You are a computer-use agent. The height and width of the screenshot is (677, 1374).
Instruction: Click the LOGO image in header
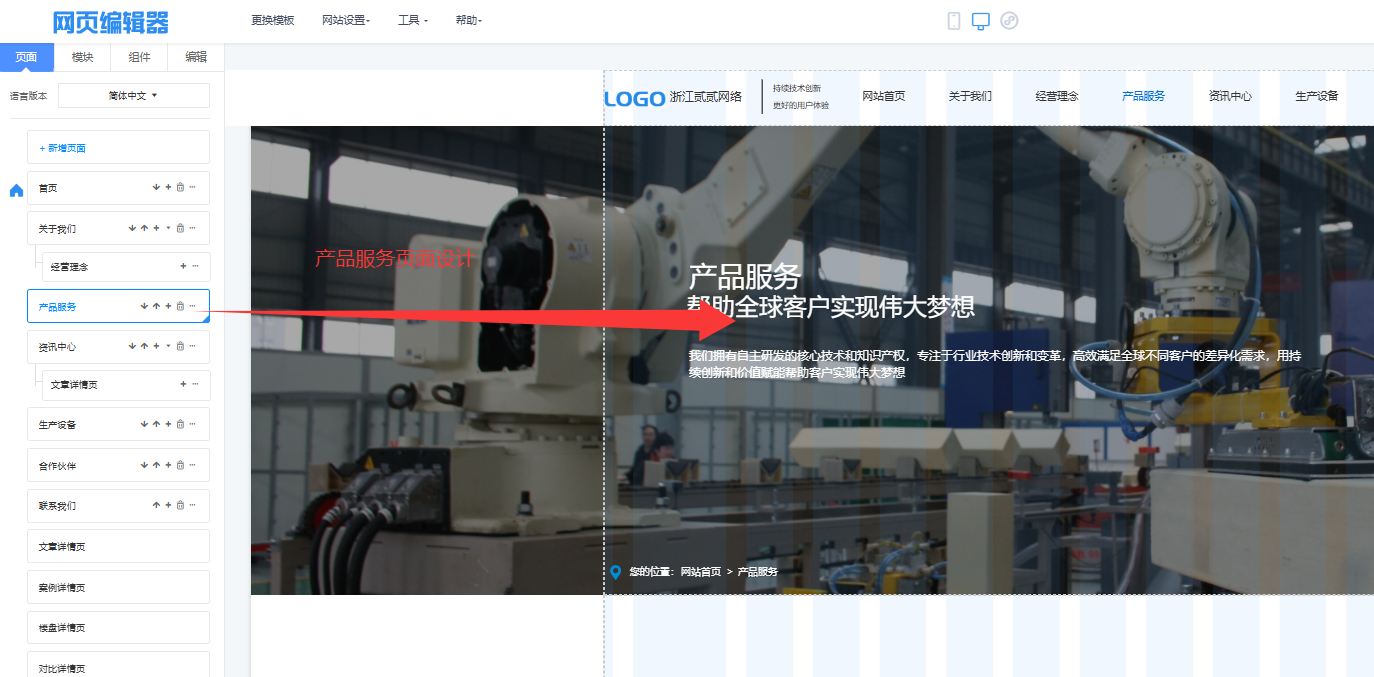coord(635,98)
